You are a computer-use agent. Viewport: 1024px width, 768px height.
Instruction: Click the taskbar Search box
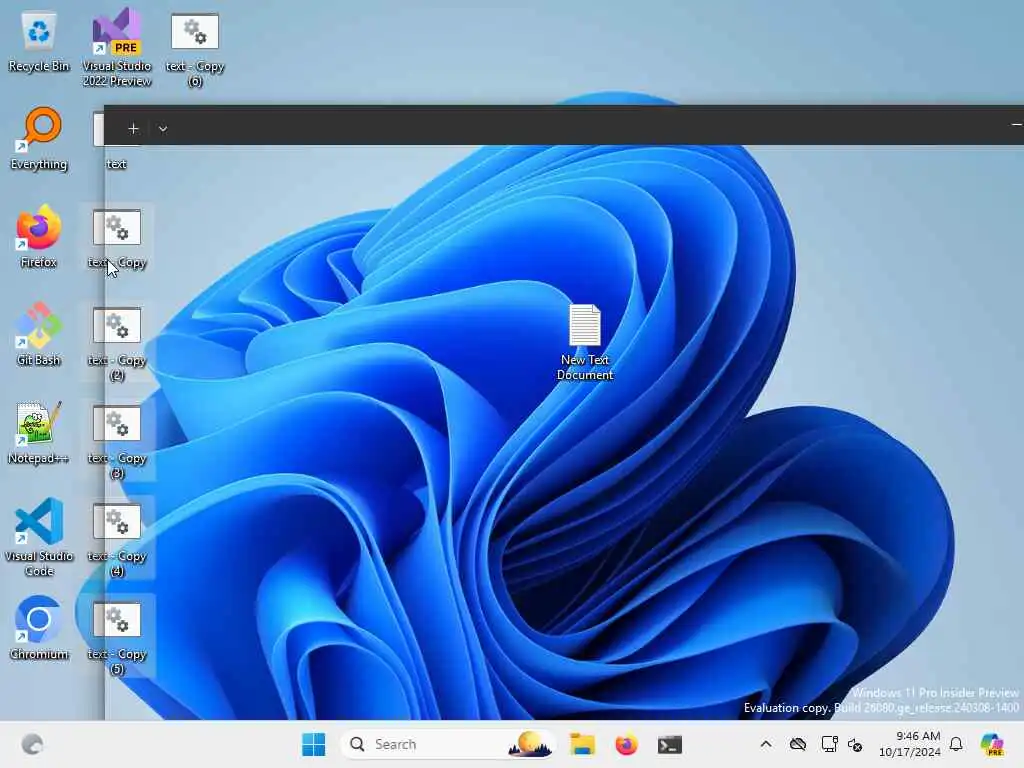pyautogui.click(x=449, y=744)
